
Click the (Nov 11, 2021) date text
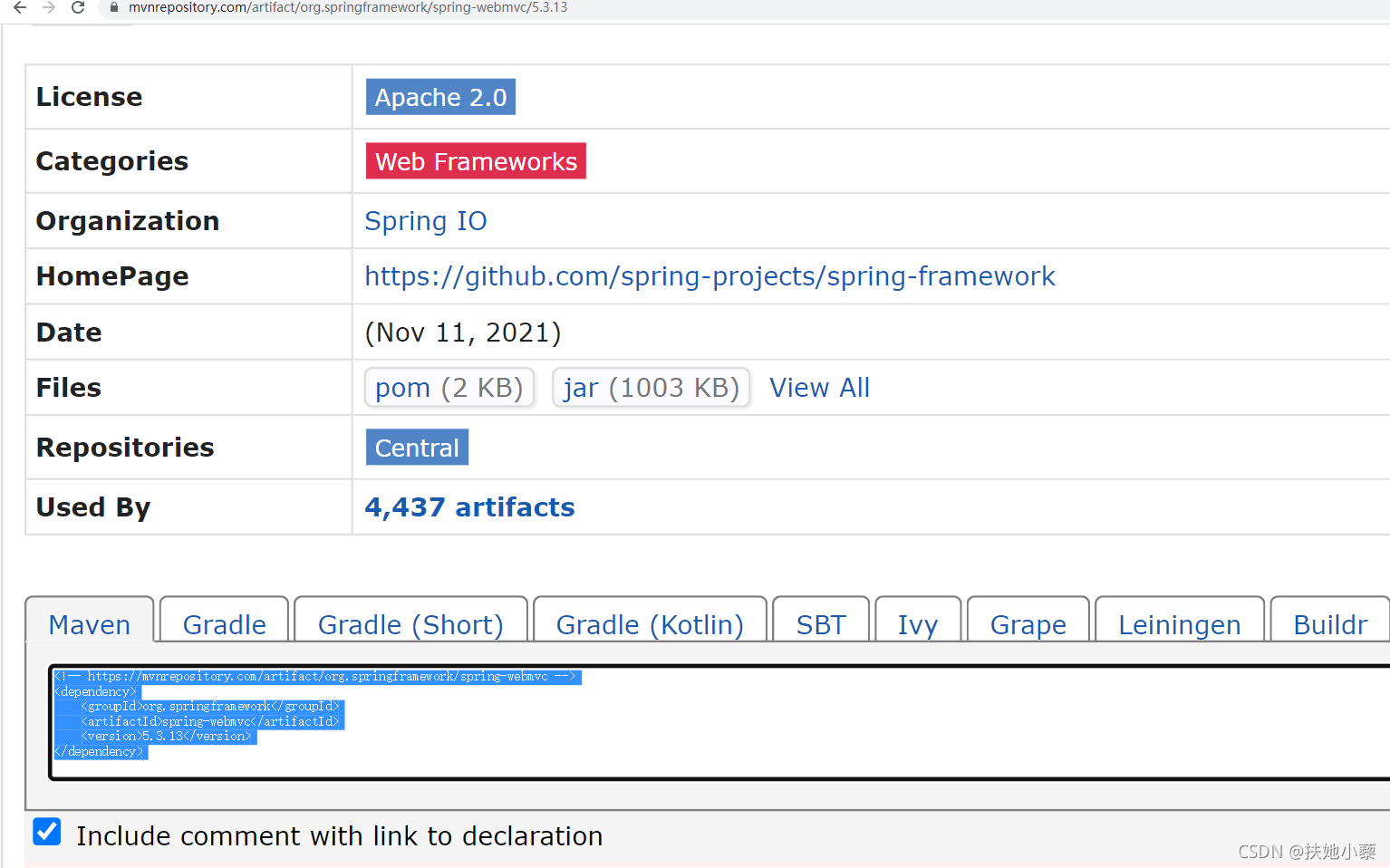click(x=463, y=333)
